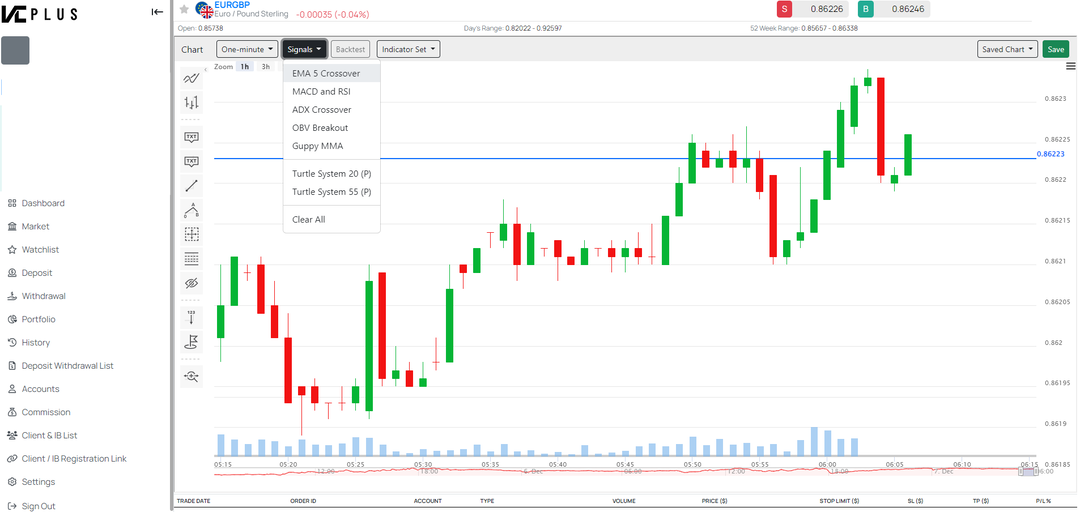Open the Watchlist page from sidebar

pos(40,250)
